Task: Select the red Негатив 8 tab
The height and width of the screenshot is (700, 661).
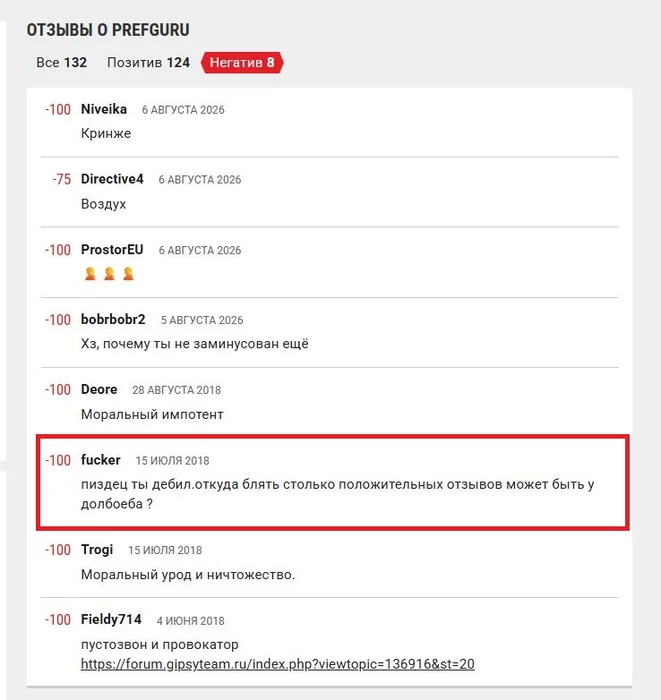Action: pos(242,62)
